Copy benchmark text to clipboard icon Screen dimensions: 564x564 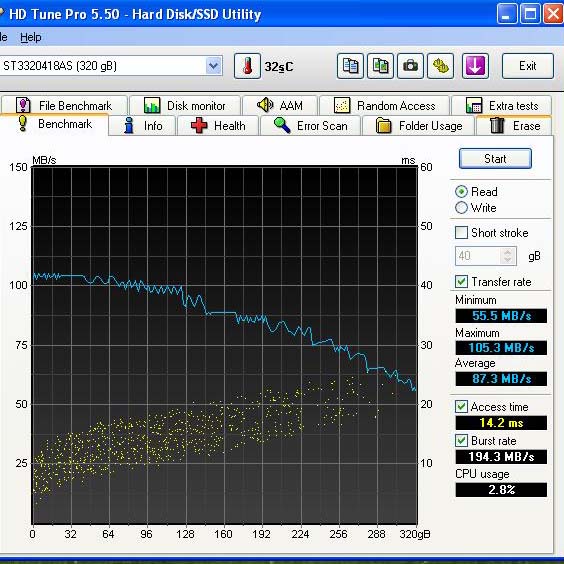coord(350,66)
